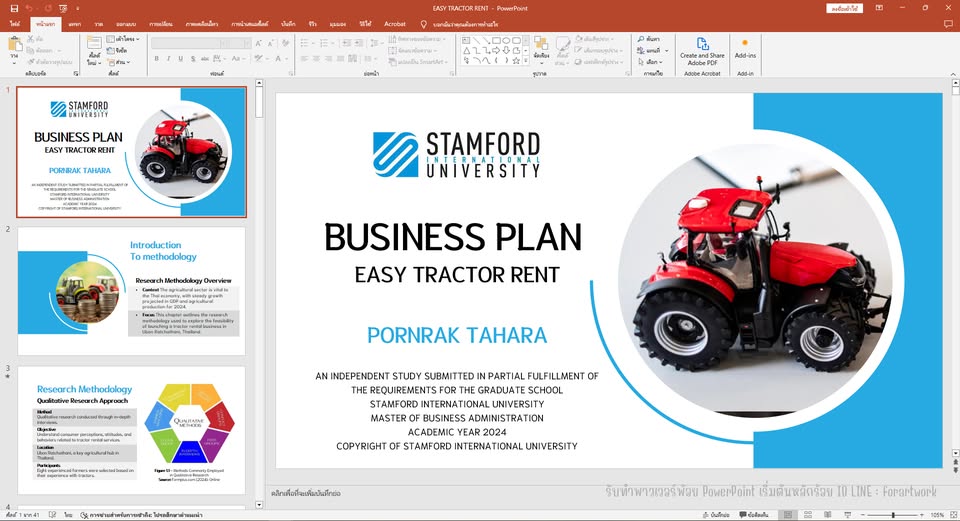Click the Paste clipboard icon

[x=15, y=44]
